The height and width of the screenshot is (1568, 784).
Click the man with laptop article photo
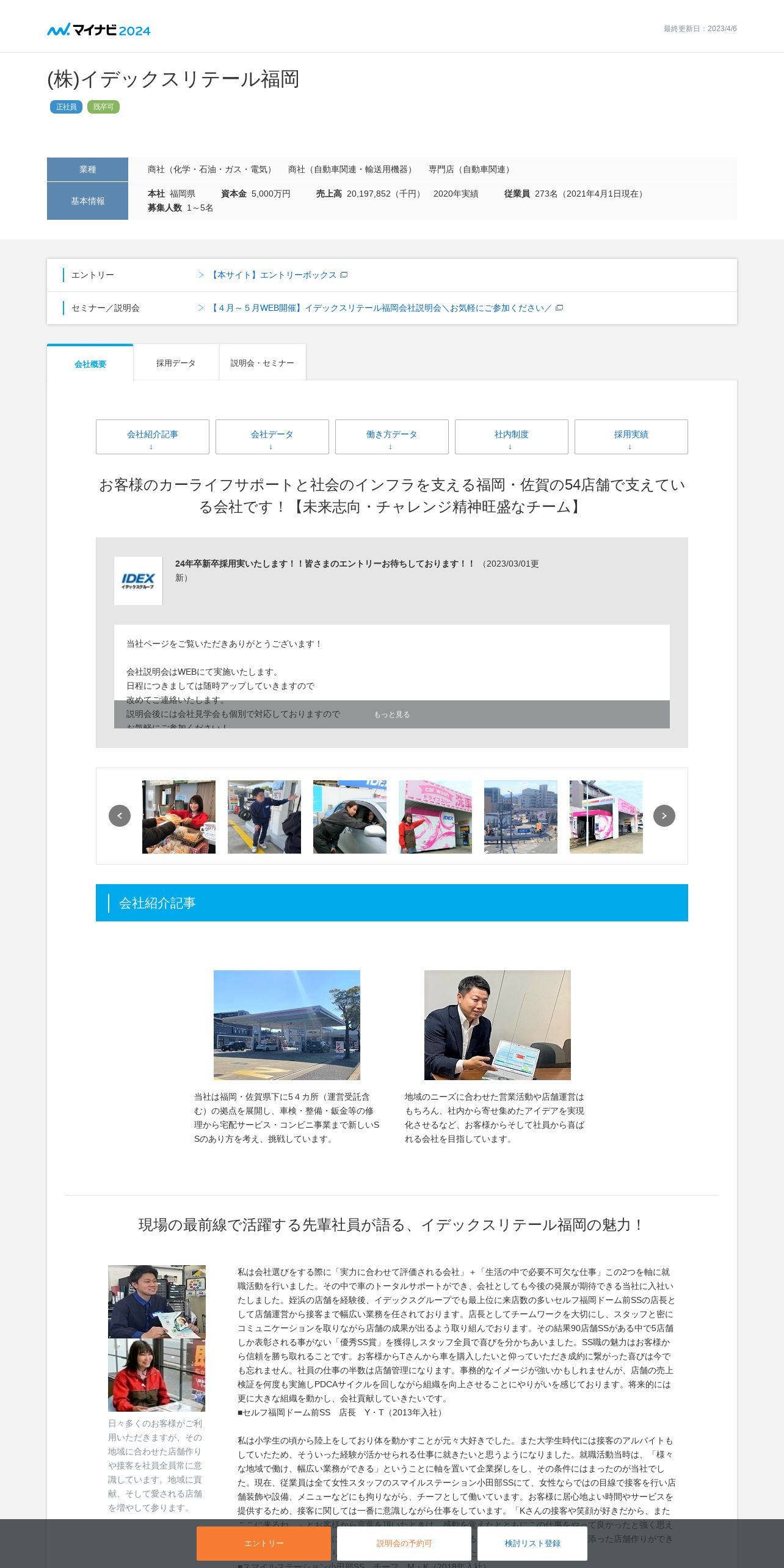pyautogui.click(x=498, y=1025)
